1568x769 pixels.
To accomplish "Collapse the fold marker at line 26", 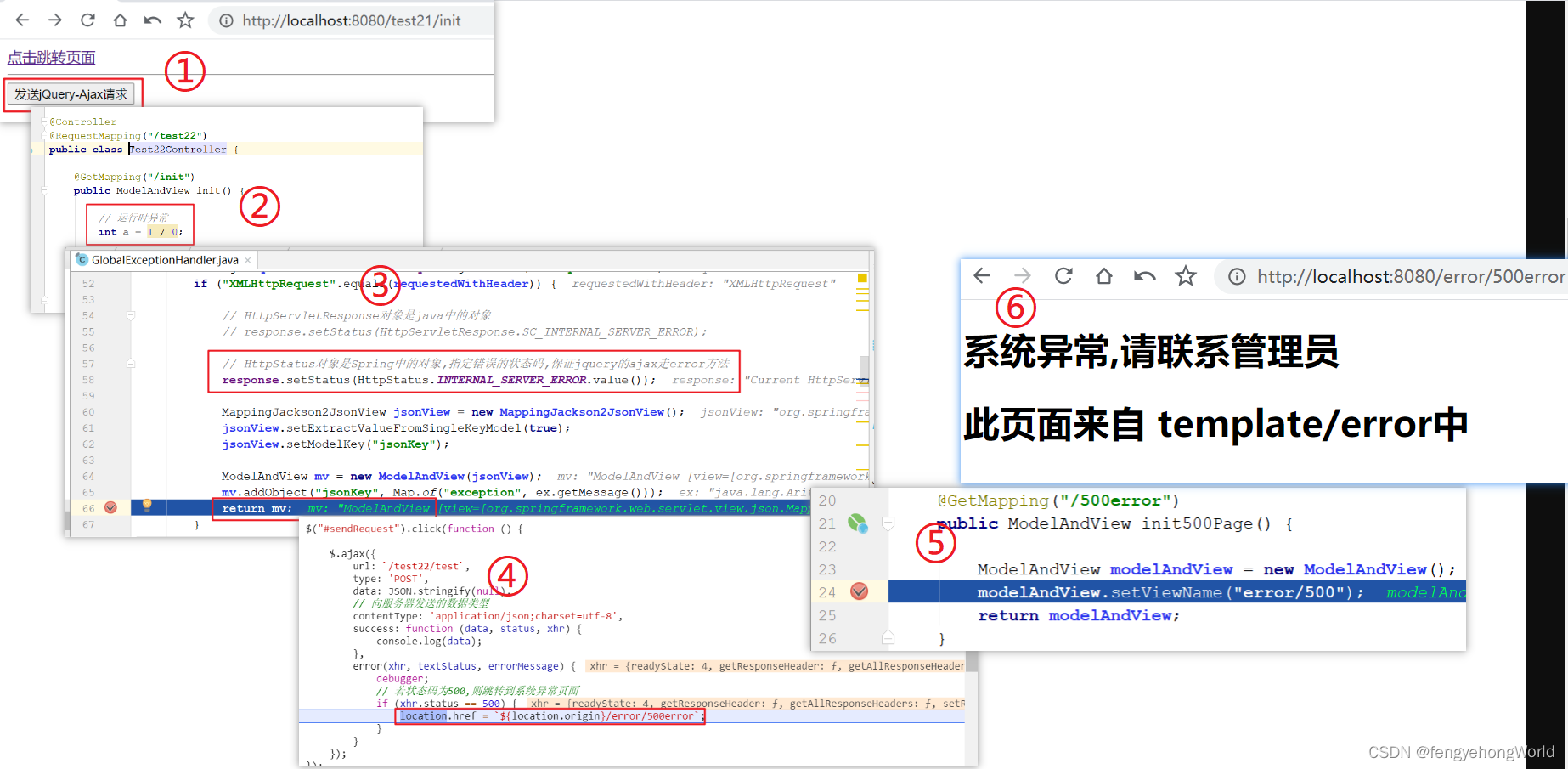I will [888, 637].
